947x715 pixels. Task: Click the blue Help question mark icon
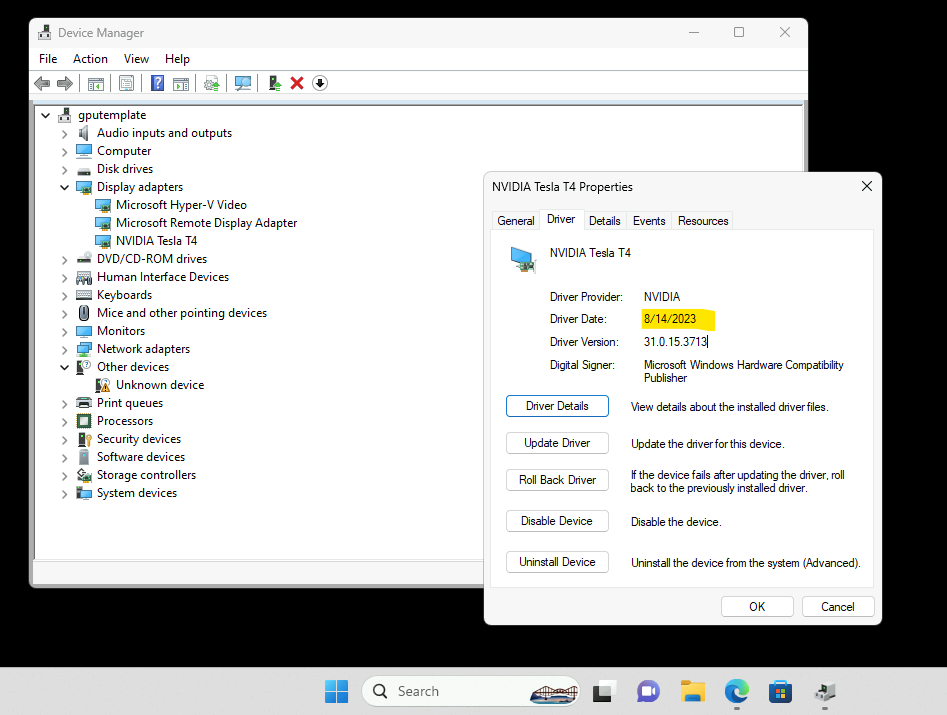point(157,83)
